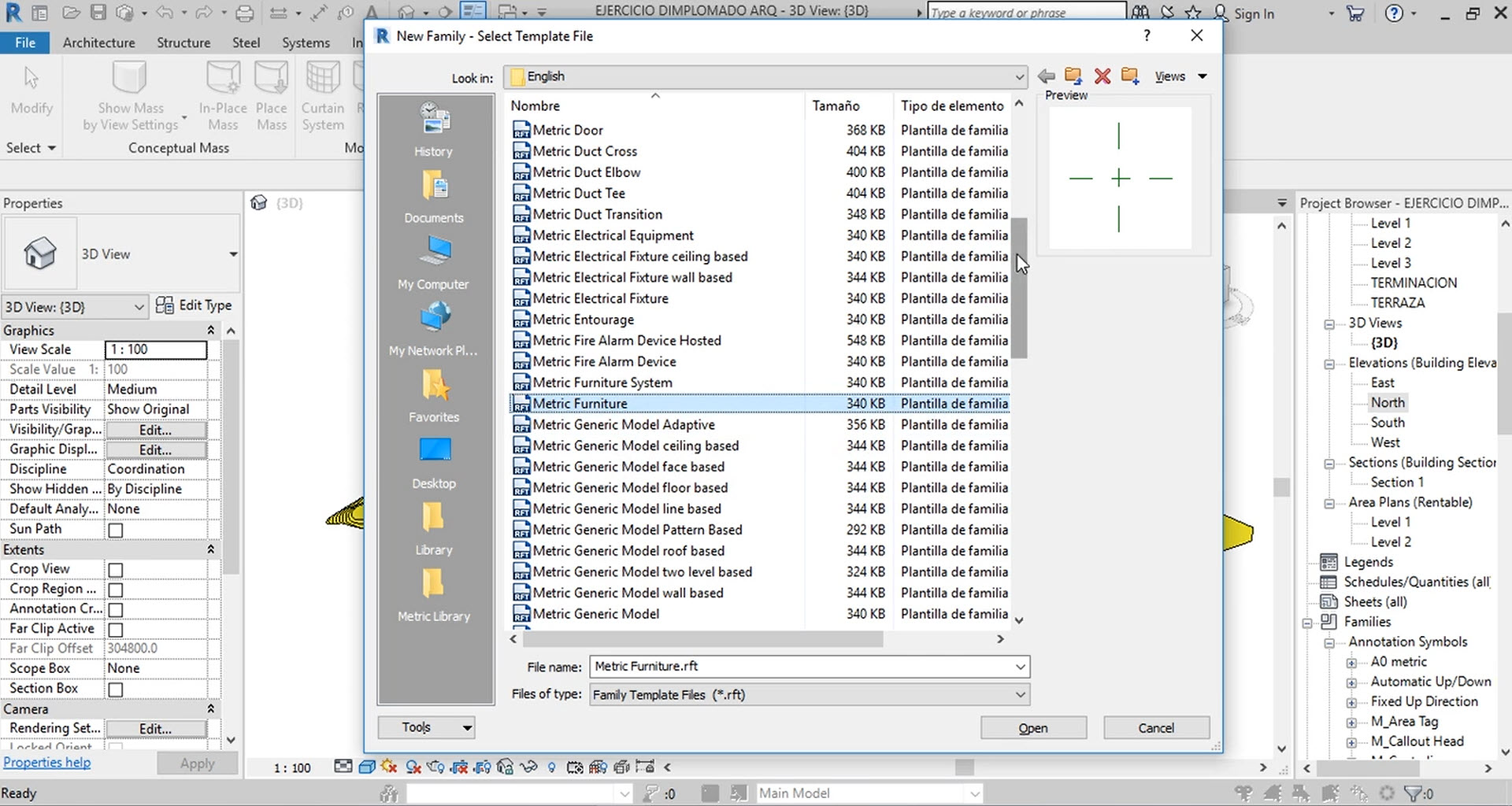Click the selection filter funnel in status bar
Image resolution: width=1512 pixels, height=806 pixels.
(x=1414, y=793)
